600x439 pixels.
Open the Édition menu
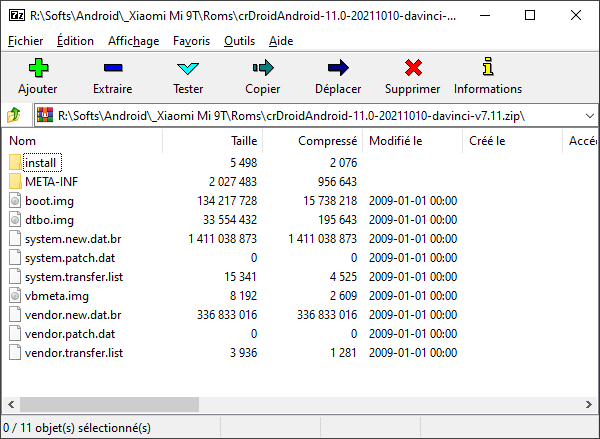75,41
